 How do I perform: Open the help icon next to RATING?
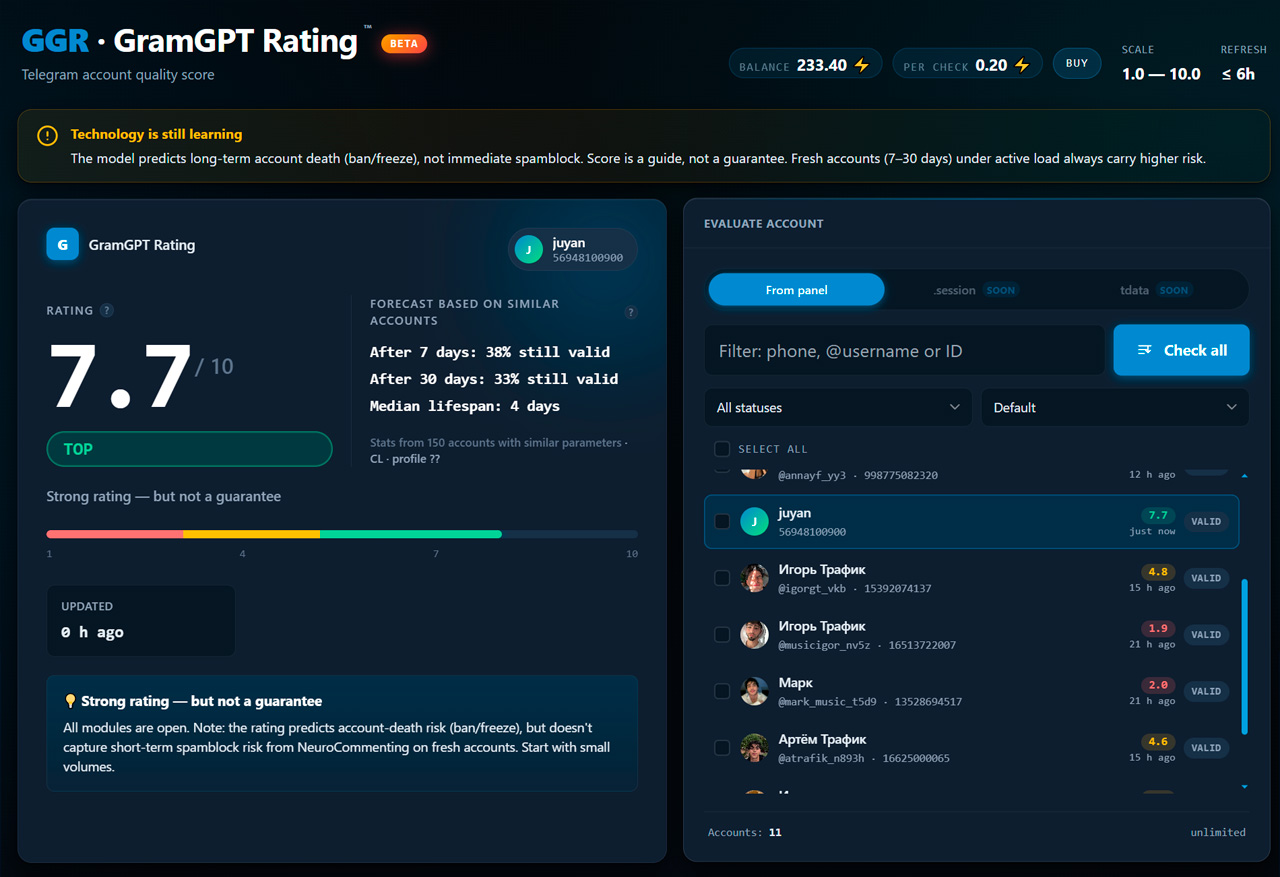pos(107,310)
